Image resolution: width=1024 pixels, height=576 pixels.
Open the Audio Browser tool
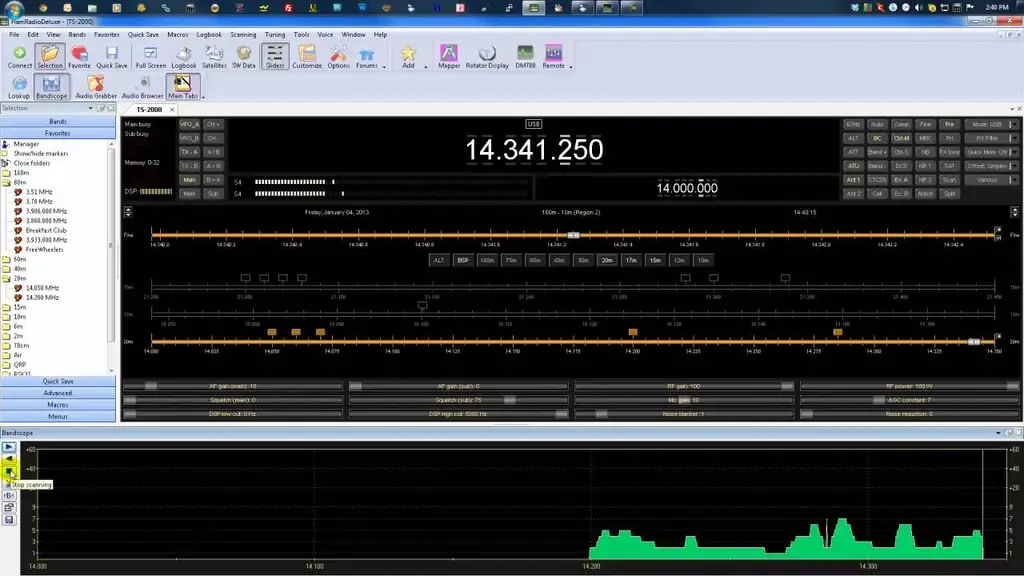[x=142, y=87]
